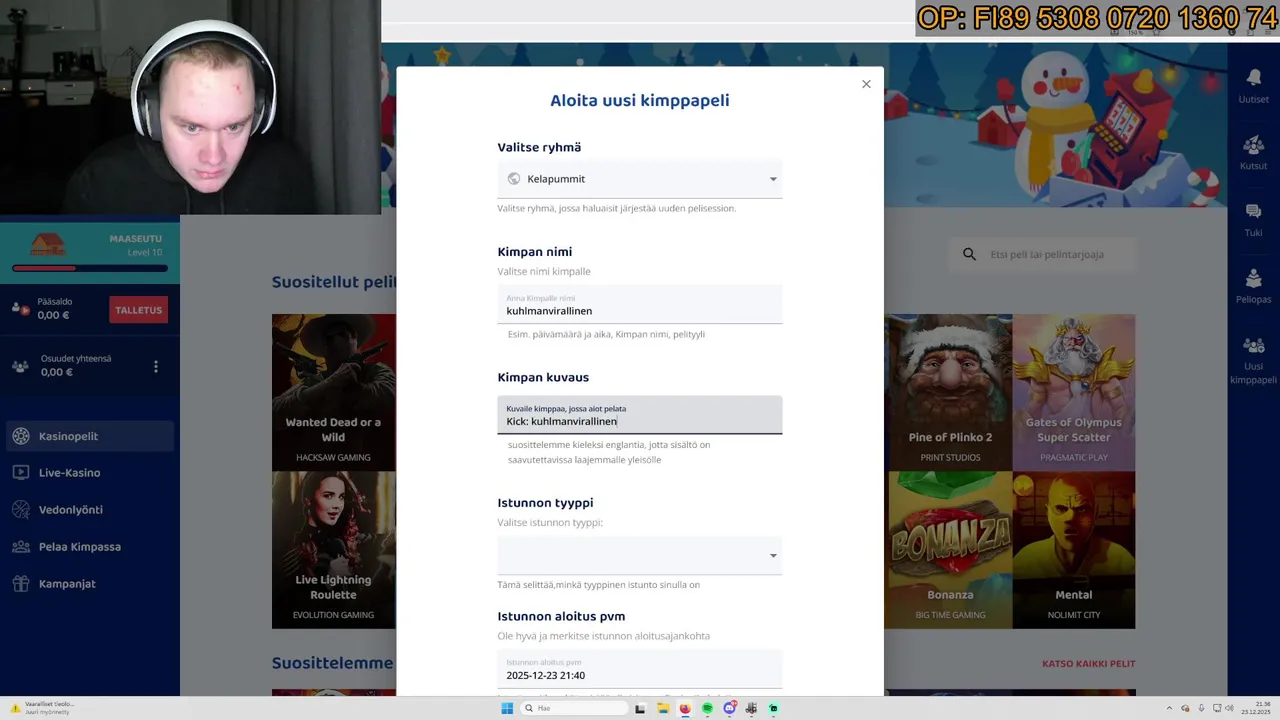Open File Explorer from the taskbar

coord(662,708)
